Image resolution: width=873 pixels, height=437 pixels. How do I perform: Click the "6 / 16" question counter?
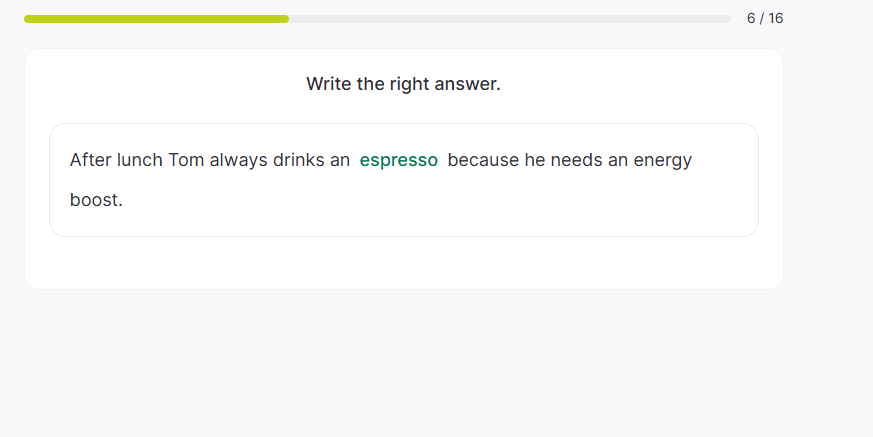pyautogui.click(x=764, y=19)
